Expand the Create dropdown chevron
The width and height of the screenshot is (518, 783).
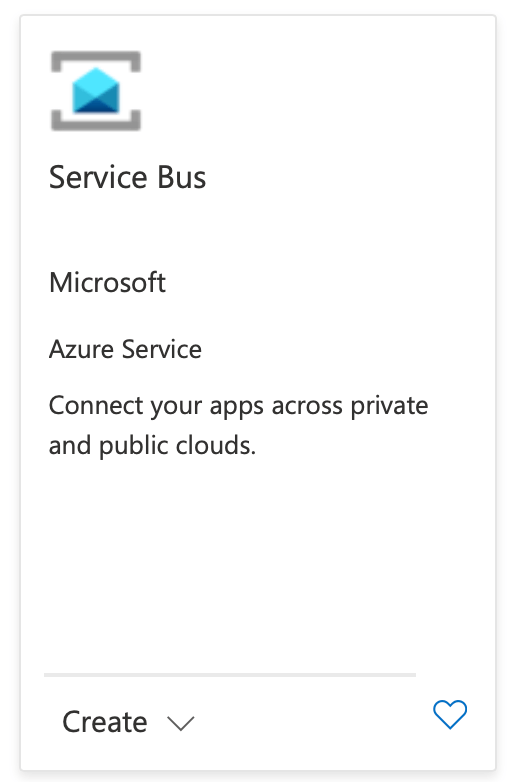180,723
